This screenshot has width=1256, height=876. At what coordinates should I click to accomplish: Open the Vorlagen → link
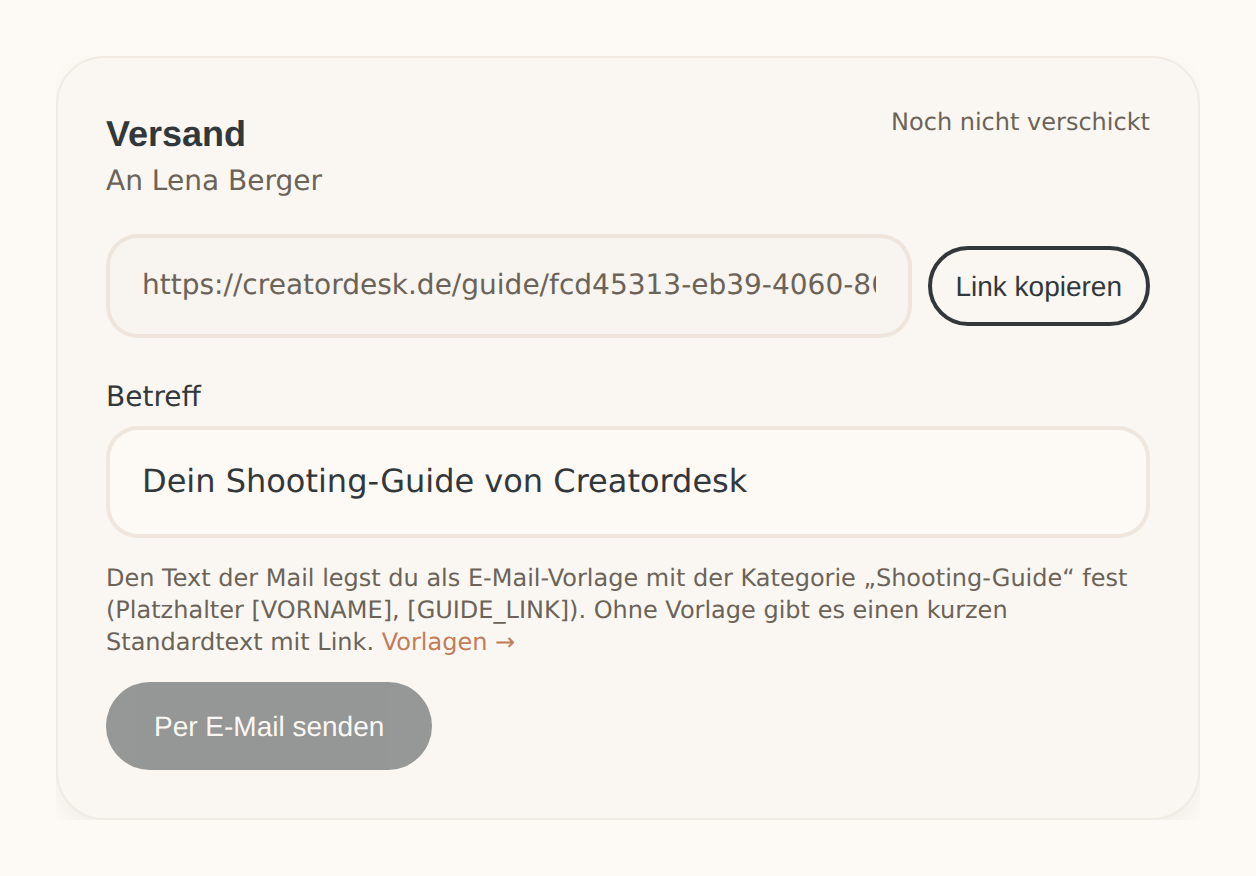click(448, 642)
